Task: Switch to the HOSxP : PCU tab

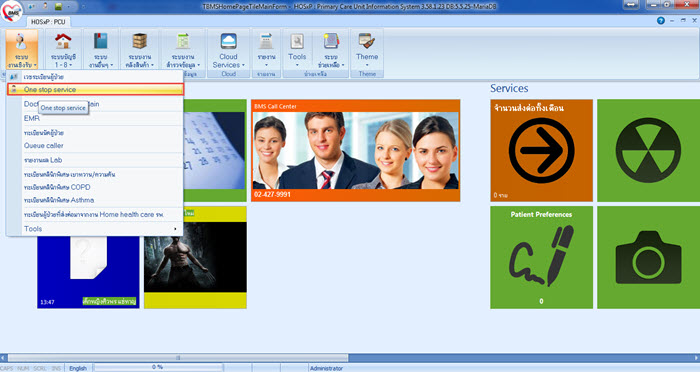Action: coord(48,21)
